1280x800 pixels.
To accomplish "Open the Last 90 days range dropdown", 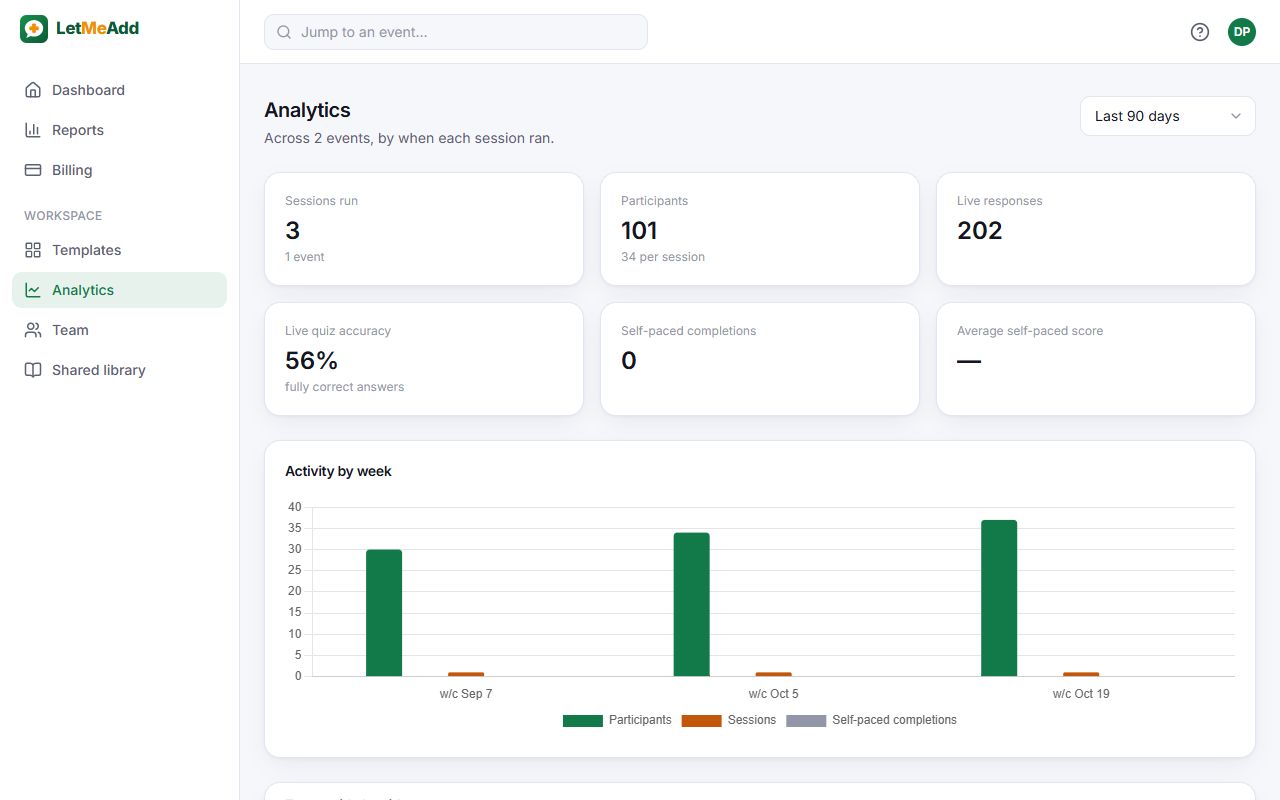I will point(1168,116).
